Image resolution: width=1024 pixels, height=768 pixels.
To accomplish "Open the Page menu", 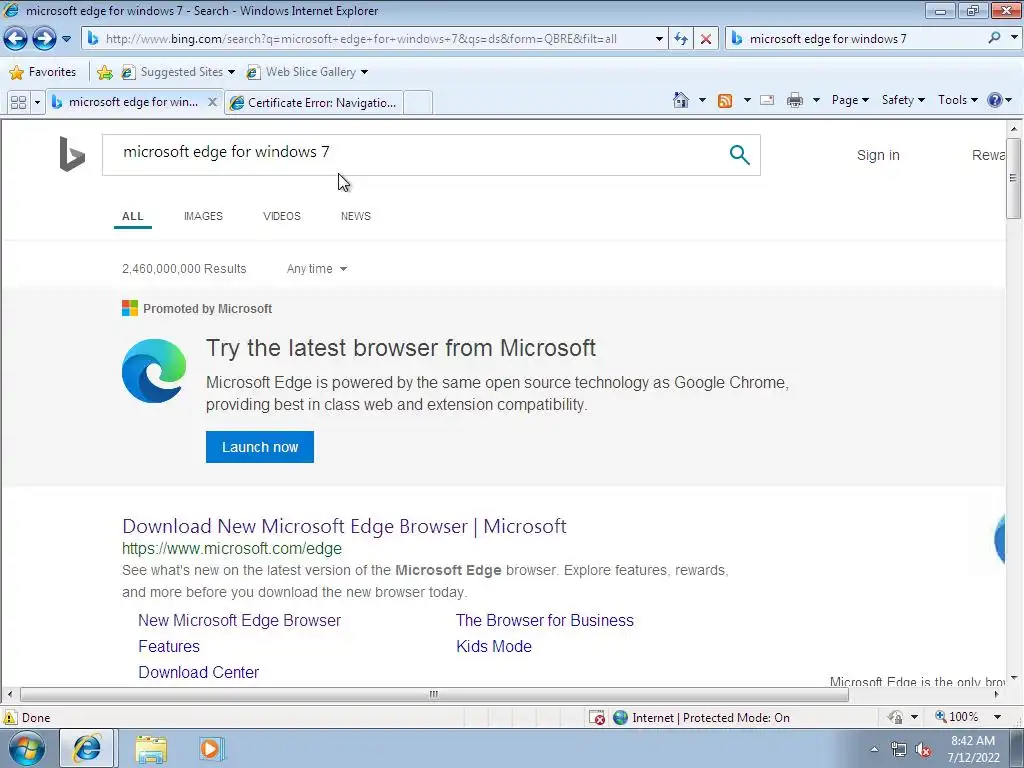I will pyautogui.click(x=850, y=100).
